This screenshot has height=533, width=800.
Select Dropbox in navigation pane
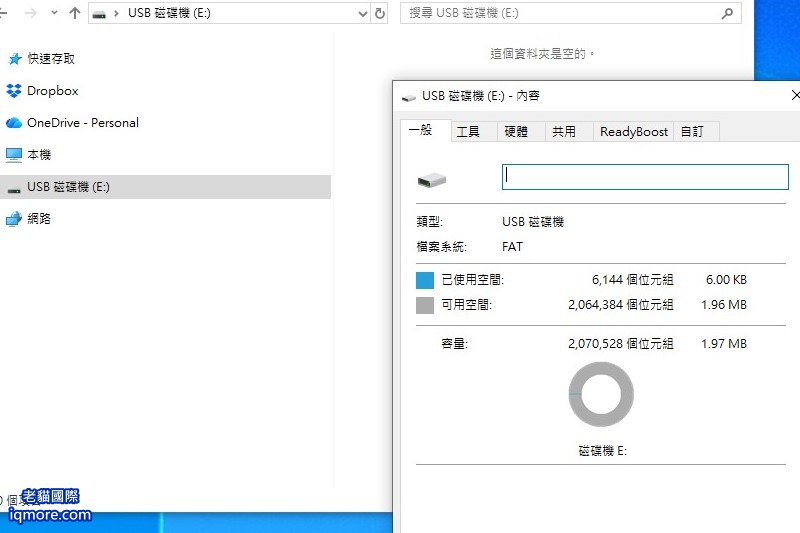(x=53, y=91)
